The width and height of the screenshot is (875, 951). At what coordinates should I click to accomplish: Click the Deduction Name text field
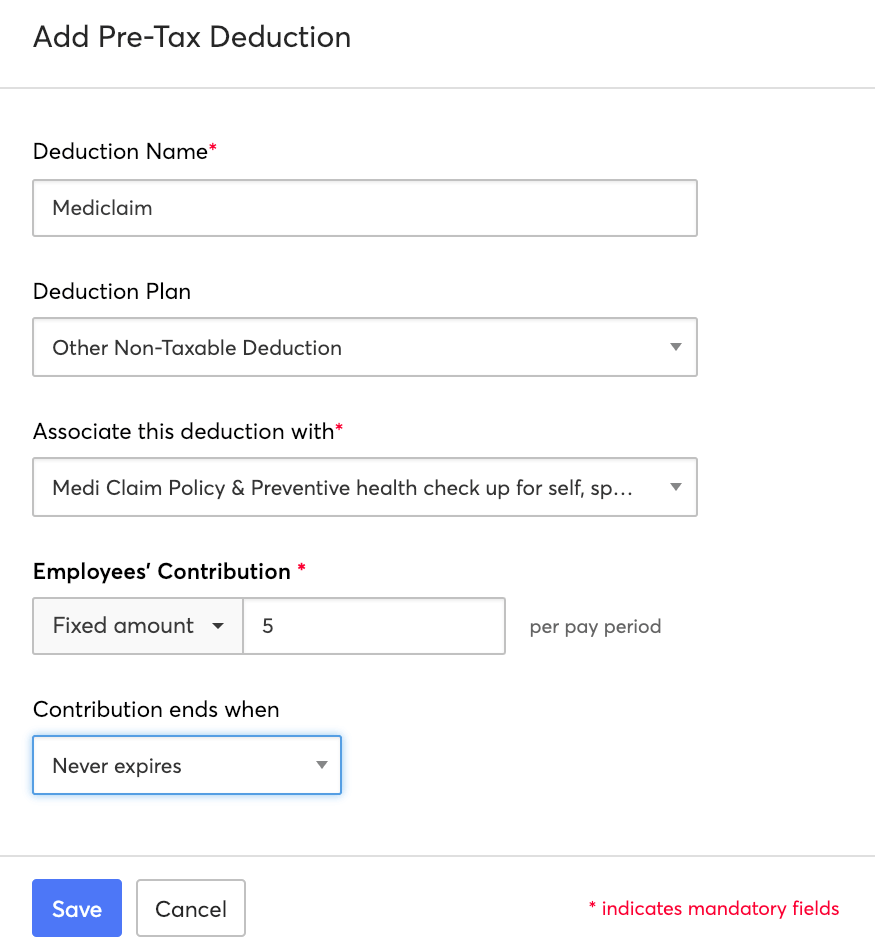364,208
